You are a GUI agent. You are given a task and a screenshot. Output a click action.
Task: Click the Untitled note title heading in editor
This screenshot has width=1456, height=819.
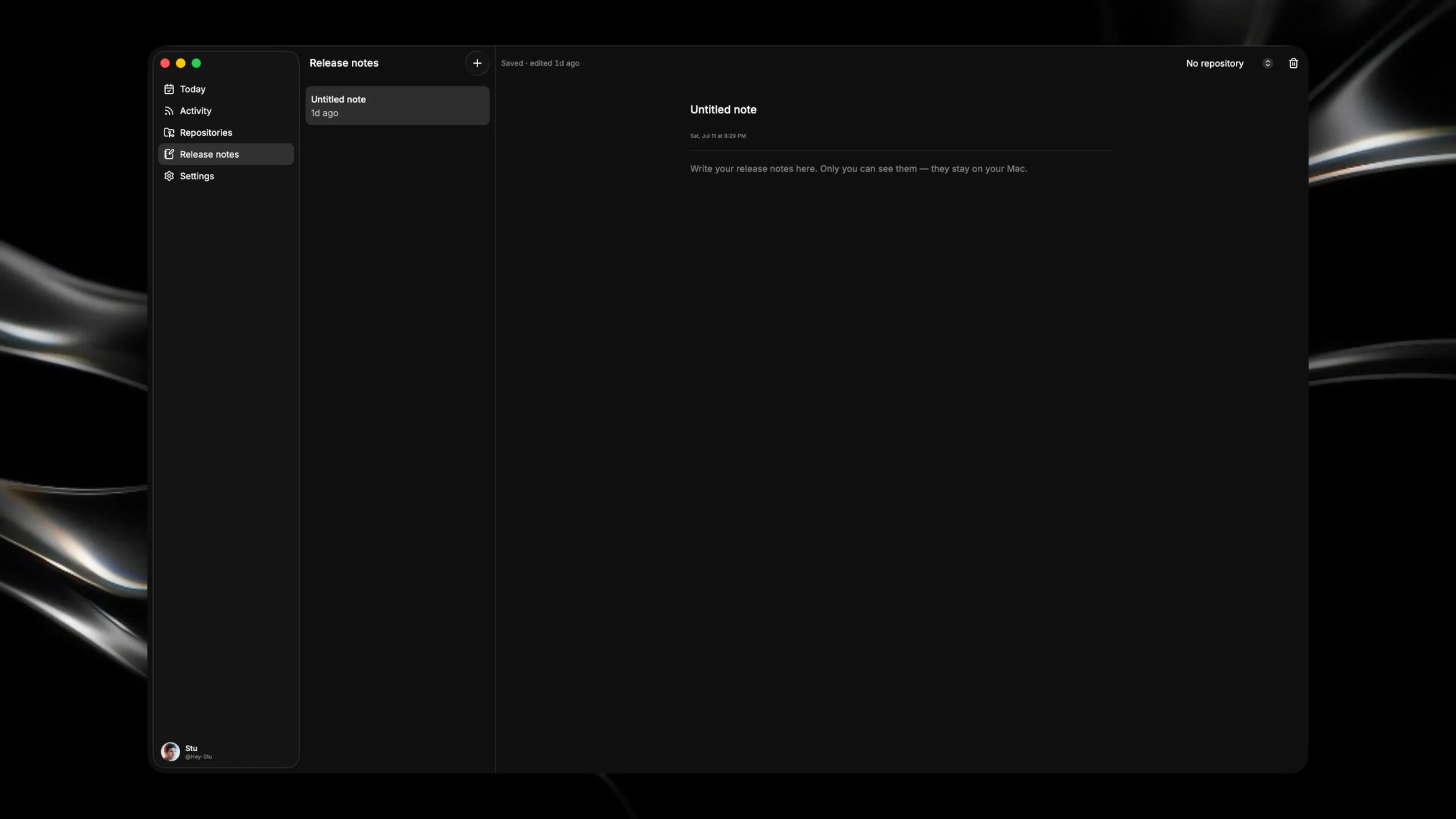723,110
